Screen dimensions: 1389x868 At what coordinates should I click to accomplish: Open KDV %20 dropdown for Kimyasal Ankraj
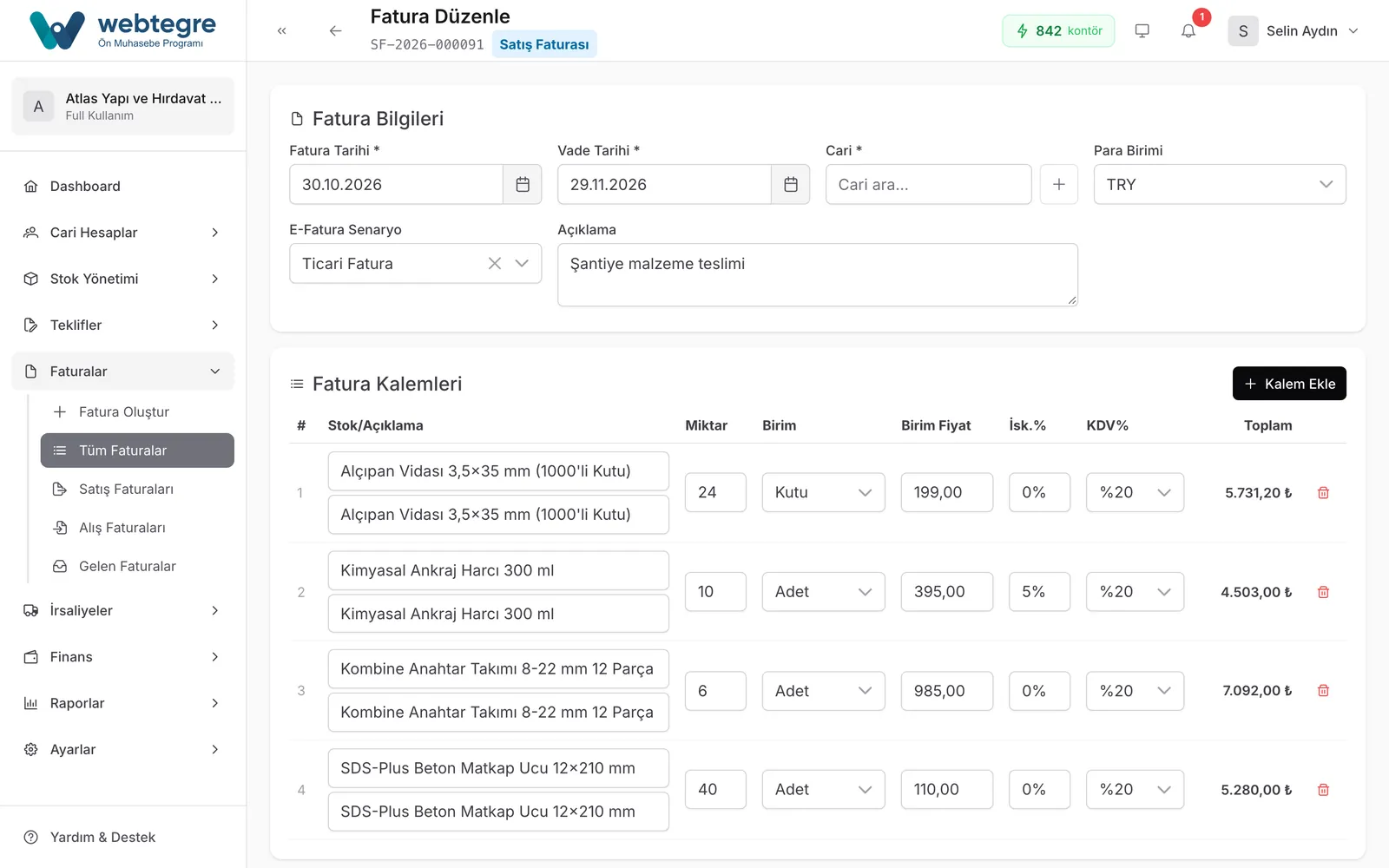[x=1135, y=592]
